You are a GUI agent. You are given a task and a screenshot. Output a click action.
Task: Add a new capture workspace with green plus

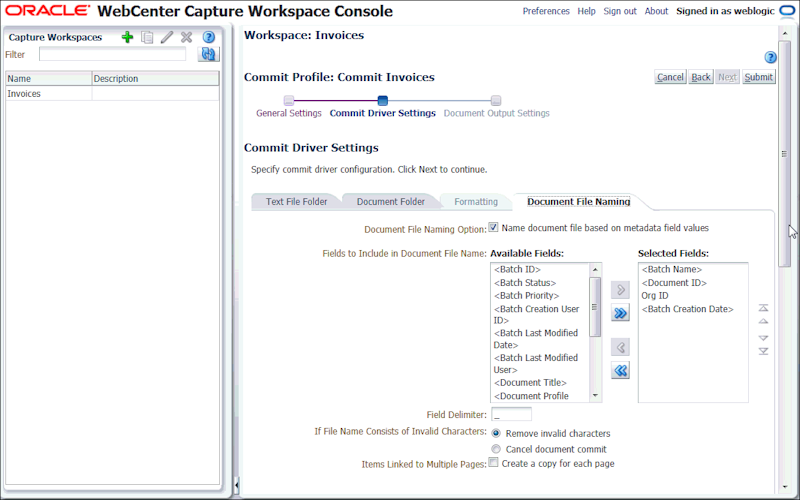pyautogui.click(x=127, y=37)
